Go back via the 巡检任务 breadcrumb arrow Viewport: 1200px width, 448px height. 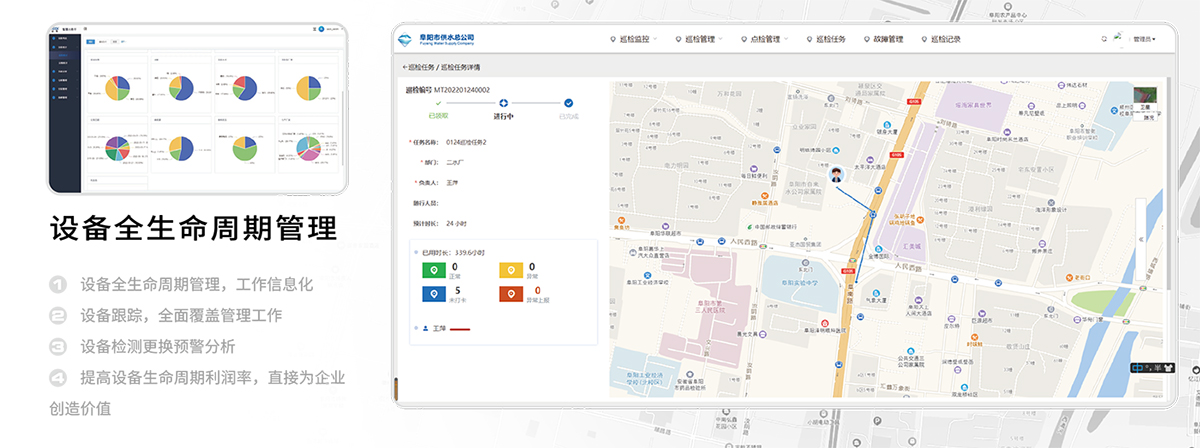pos(404,67)
